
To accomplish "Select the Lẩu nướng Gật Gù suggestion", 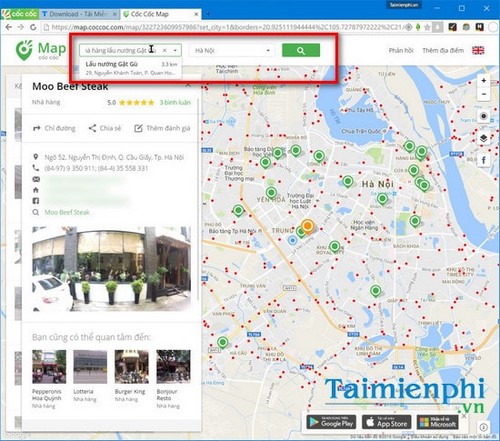I will coord(131,68).
